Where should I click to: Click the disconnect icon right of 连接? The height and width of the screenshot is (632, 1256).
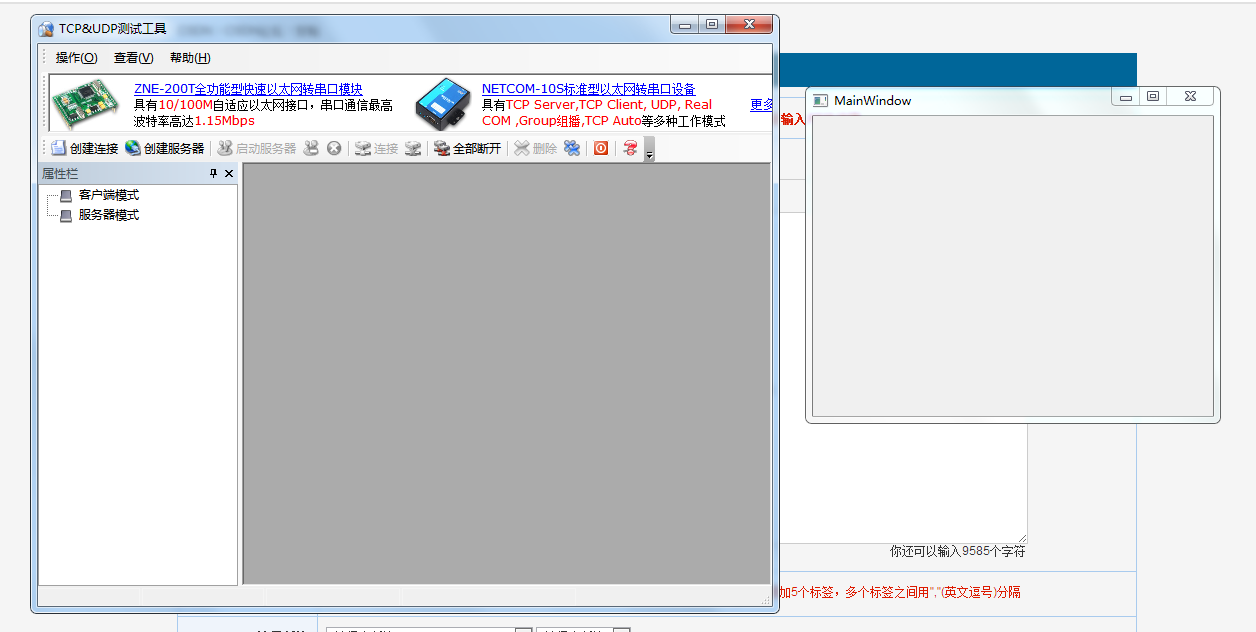tap(413, 148)
